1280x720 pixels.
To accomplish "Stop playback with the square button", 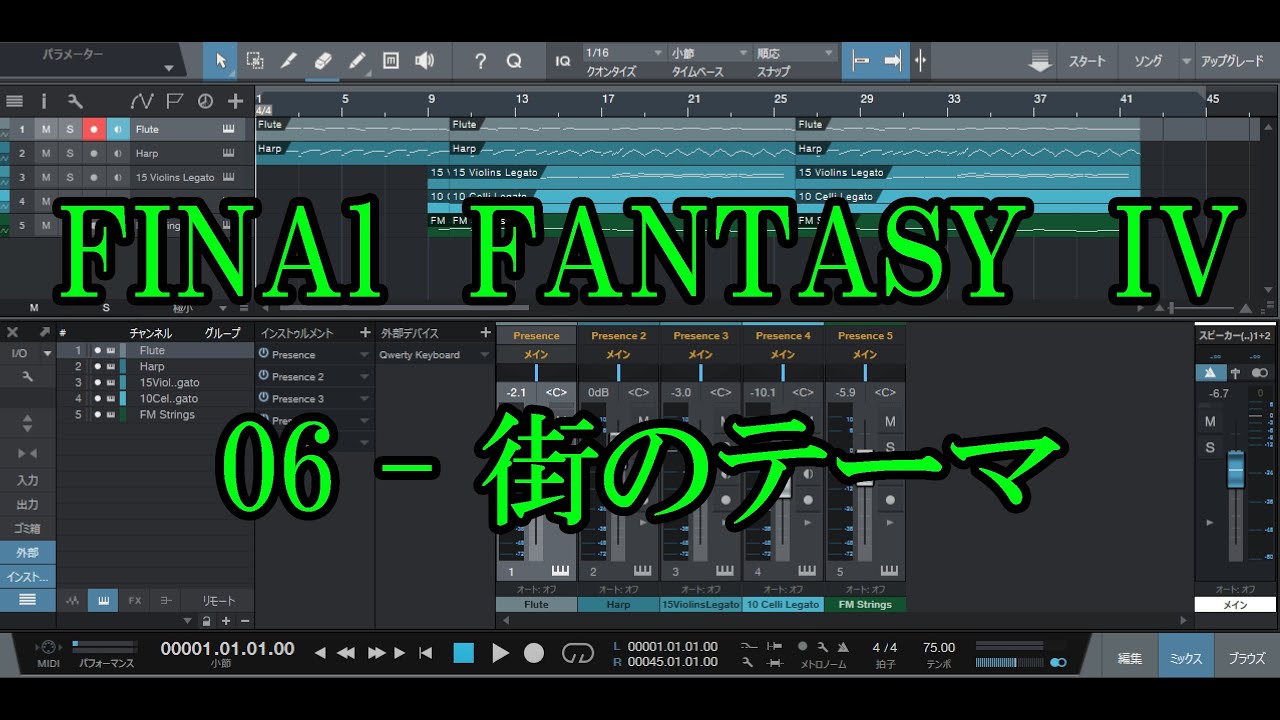I will tap(464, 653).
